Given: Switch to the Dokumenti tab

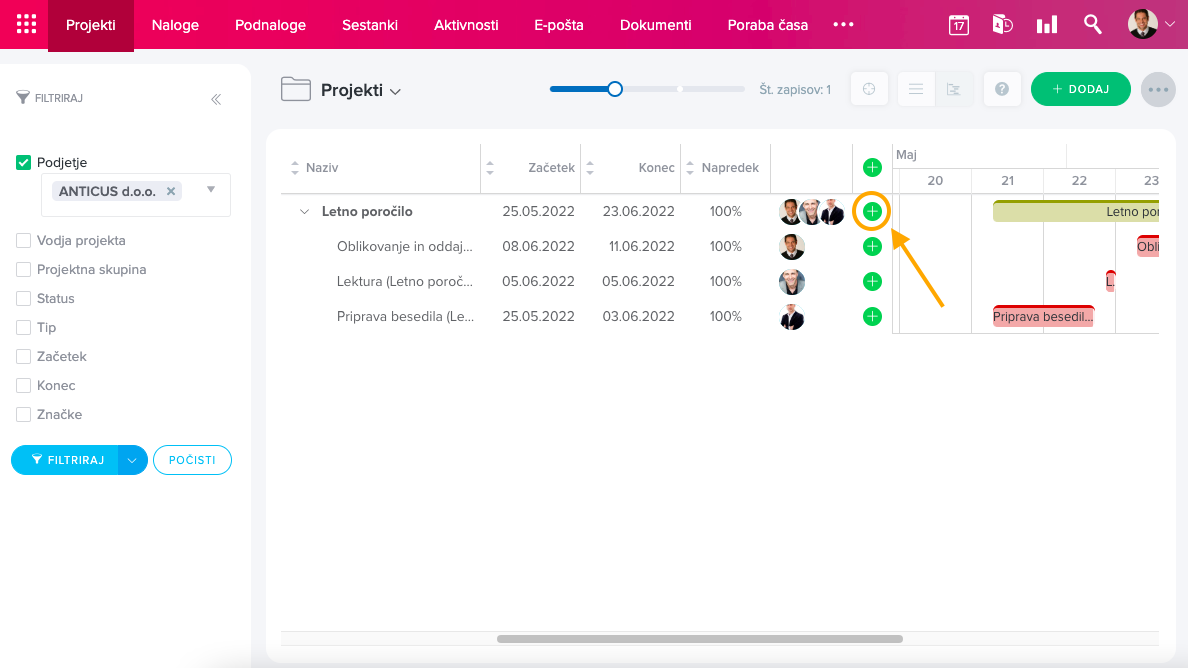Looking at the screenshot, I should tap(655, 25).
